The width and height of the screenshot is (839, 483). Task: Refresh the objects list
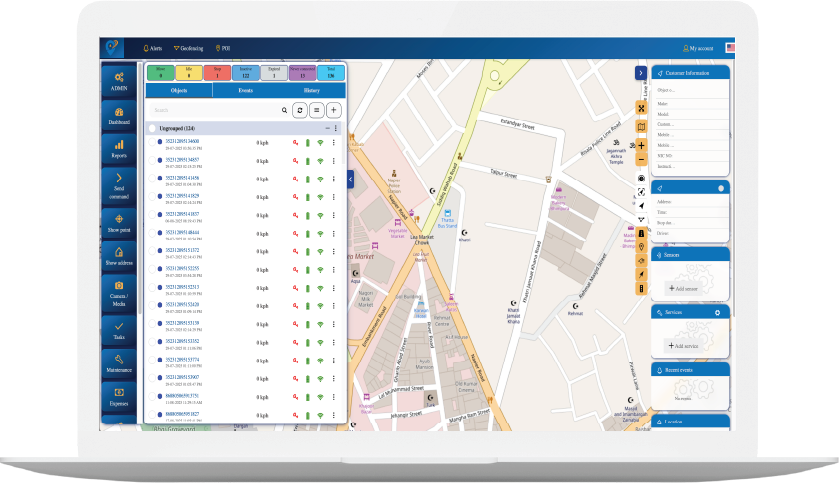coord(299,110)
